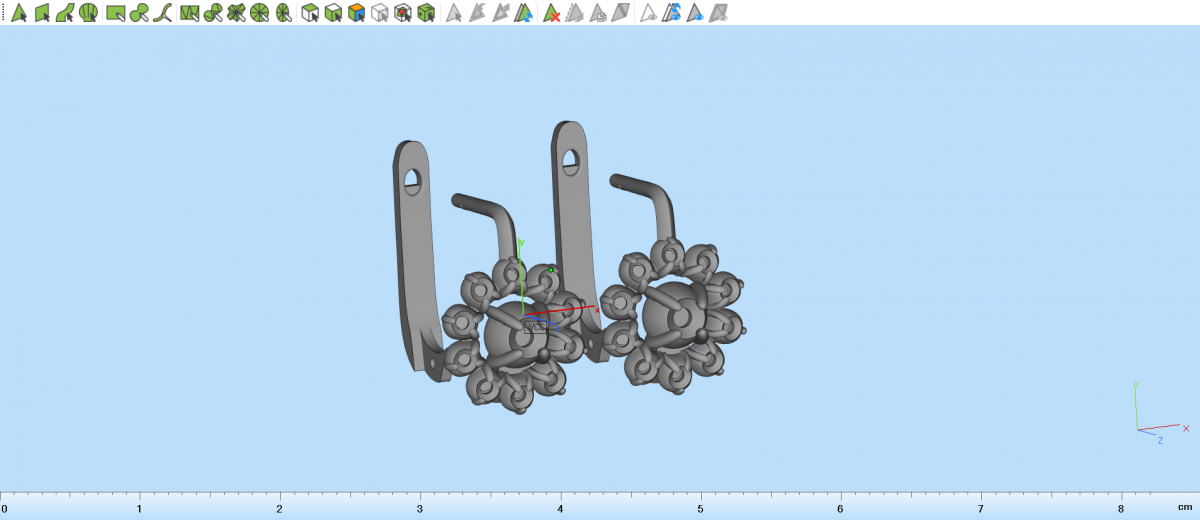Click the small green point on the model
Image resolution: width=1200 pixels, height=520 pixels.
[551, 269]
